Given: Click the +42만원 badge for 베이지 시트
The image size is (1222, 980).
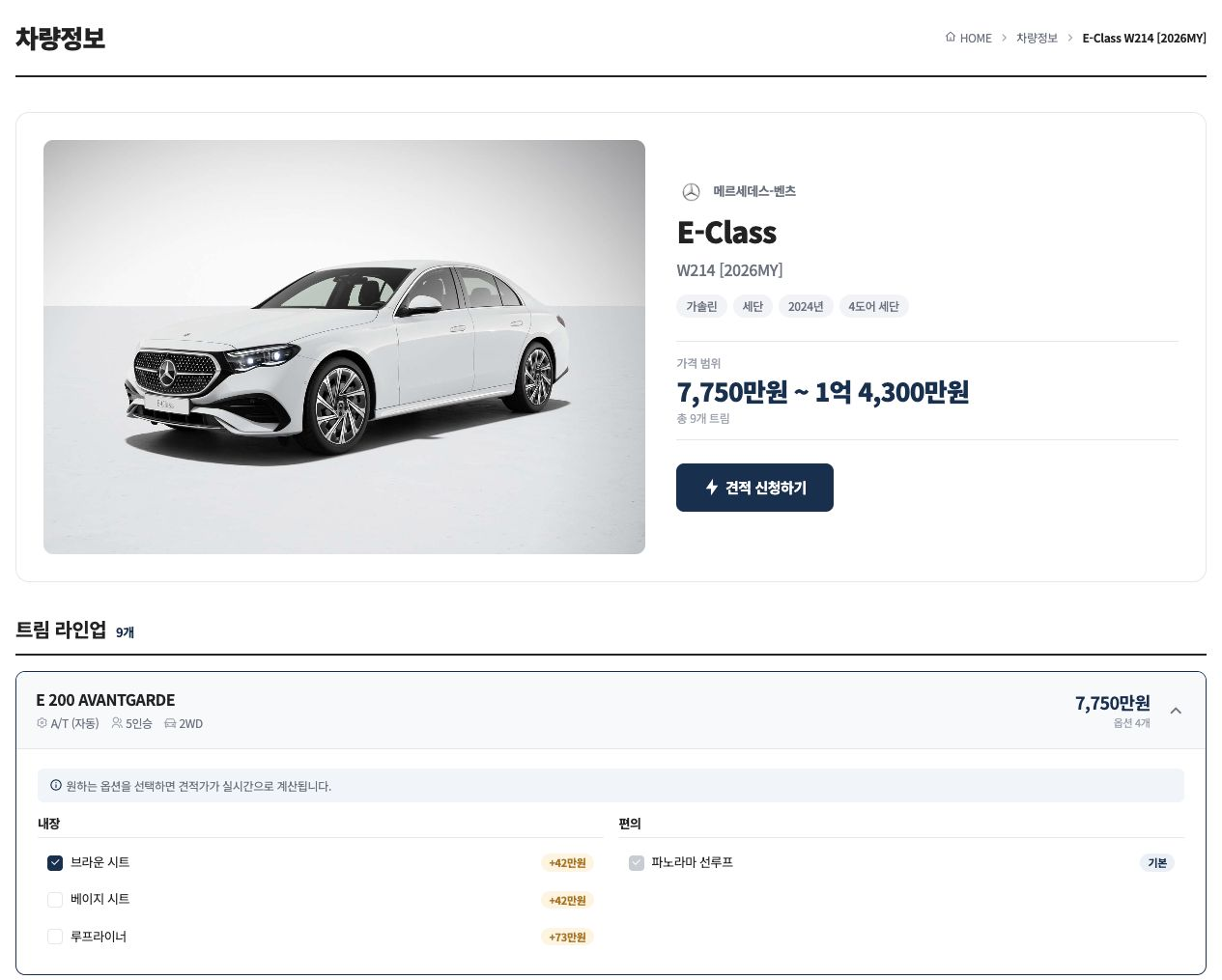Looking at the screenshot, I should point(567,901).
